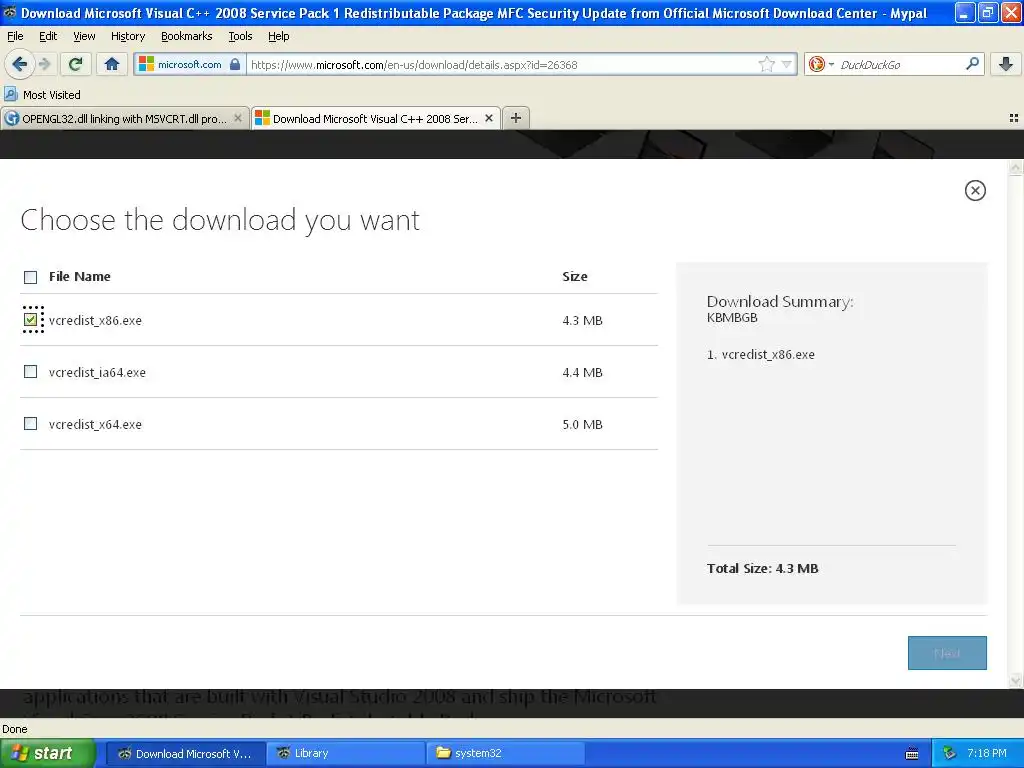Click the vcredist_x64.exe file name

click(x=95, y=424)
